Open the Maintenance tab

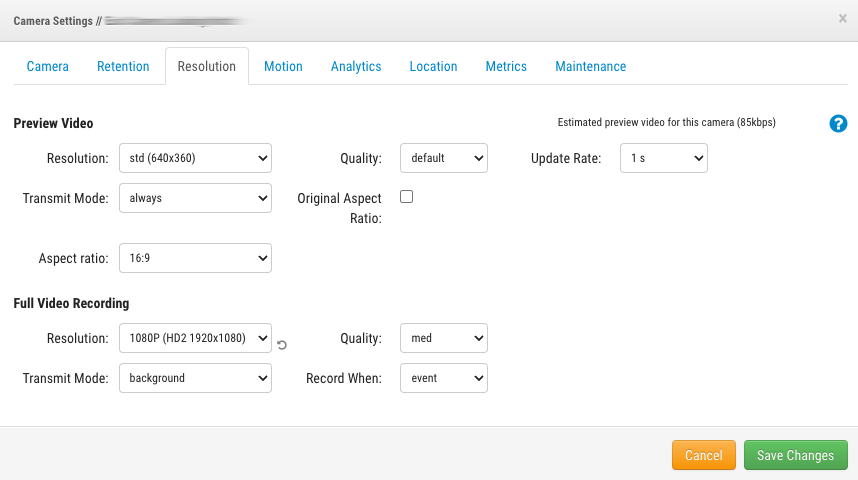pyautogui.click(x=590, y=66)
